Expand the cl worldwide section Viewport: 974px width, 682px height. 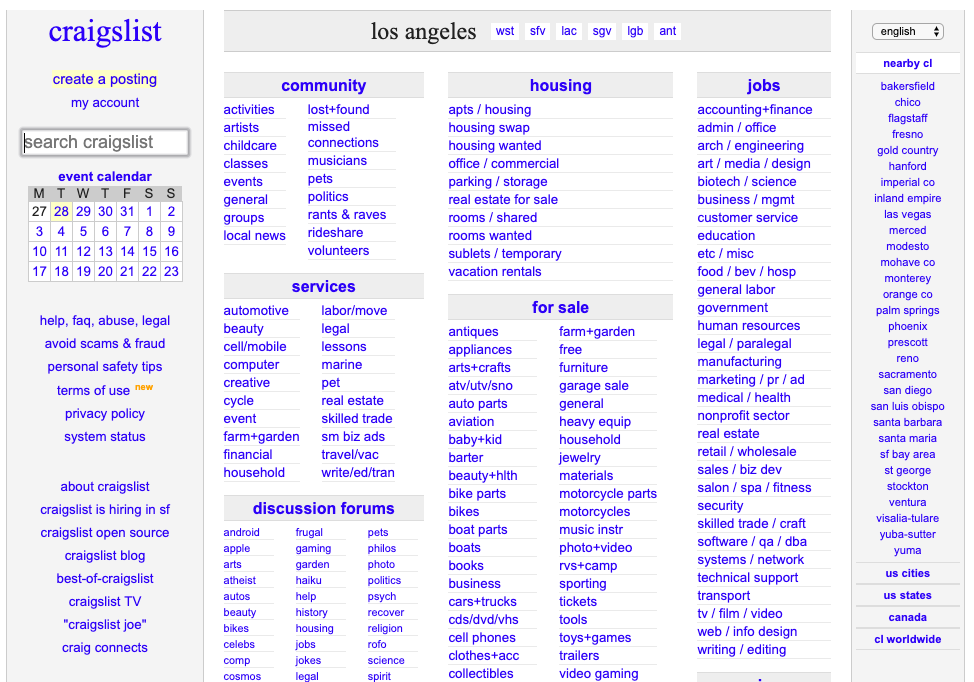tap(908, 639)
